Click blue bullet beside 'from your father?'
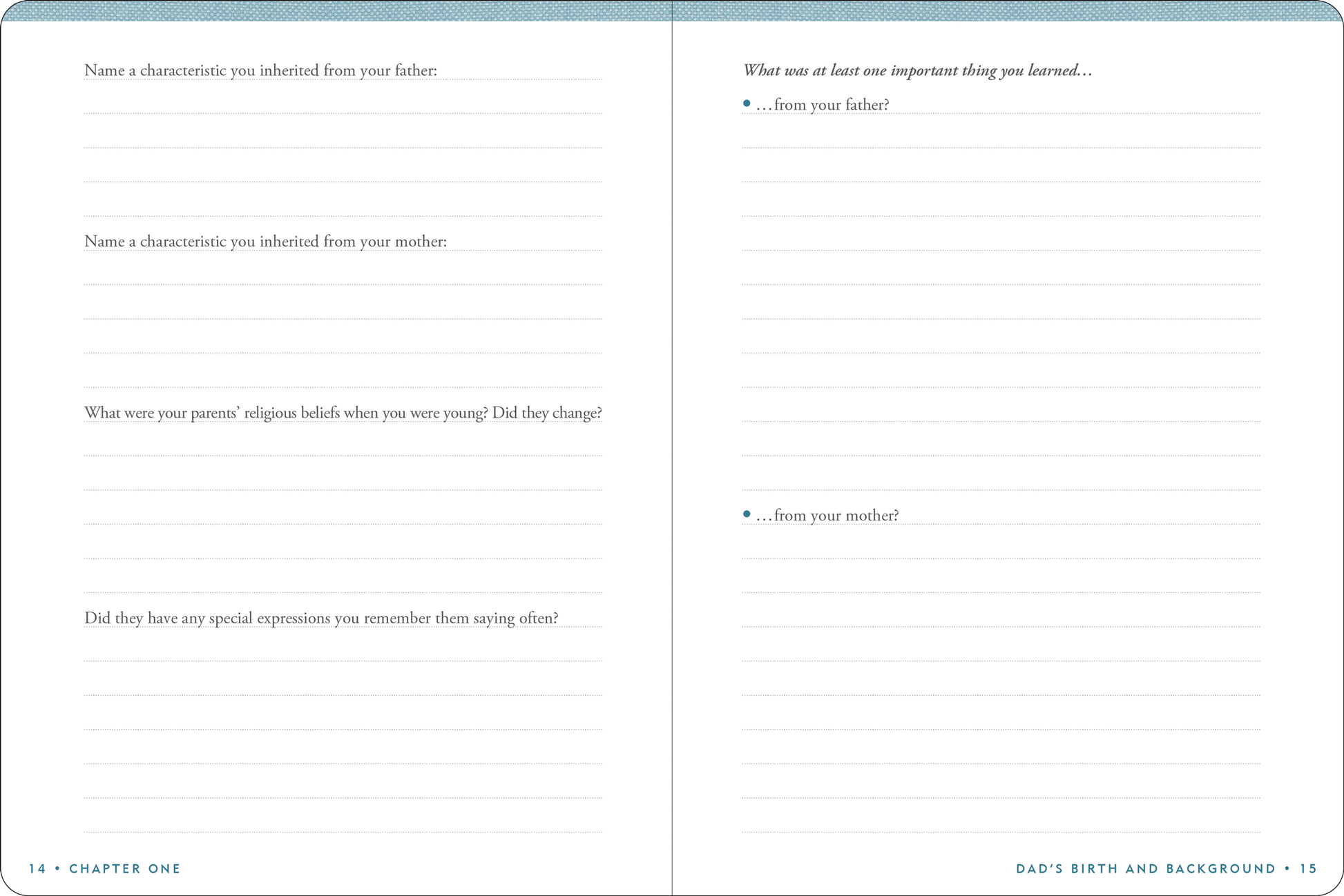The width and height of the screenshot is (1344, 896). click(747, 104)
